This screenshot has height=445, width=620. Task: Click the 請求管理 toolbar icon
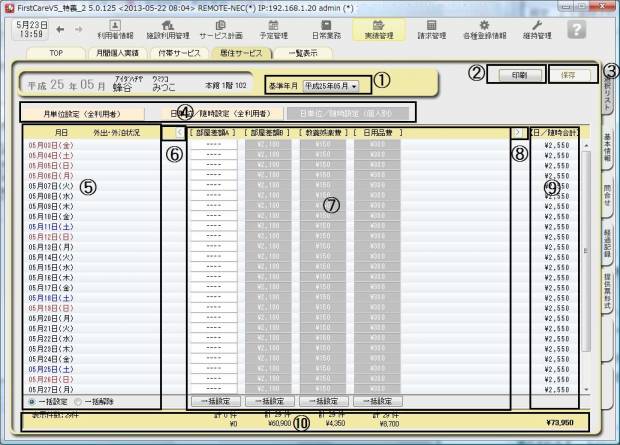[x=431, y=28]
